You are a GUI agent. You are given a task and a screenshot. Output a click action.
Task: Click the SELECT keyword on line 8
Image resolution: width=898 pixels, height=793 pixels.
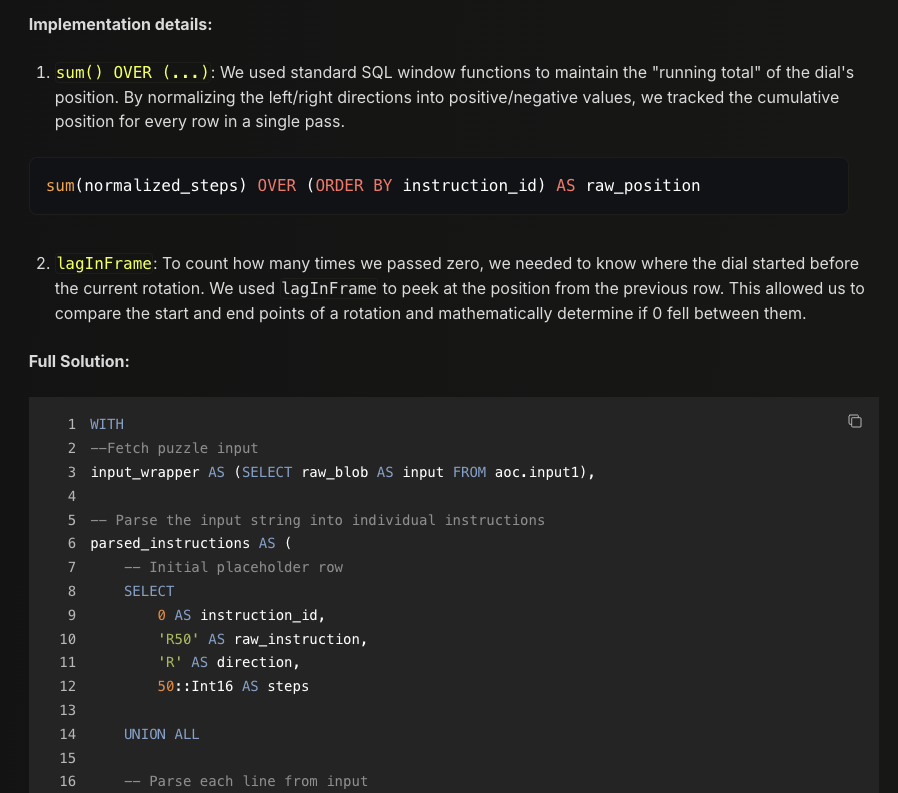point(147,591)
